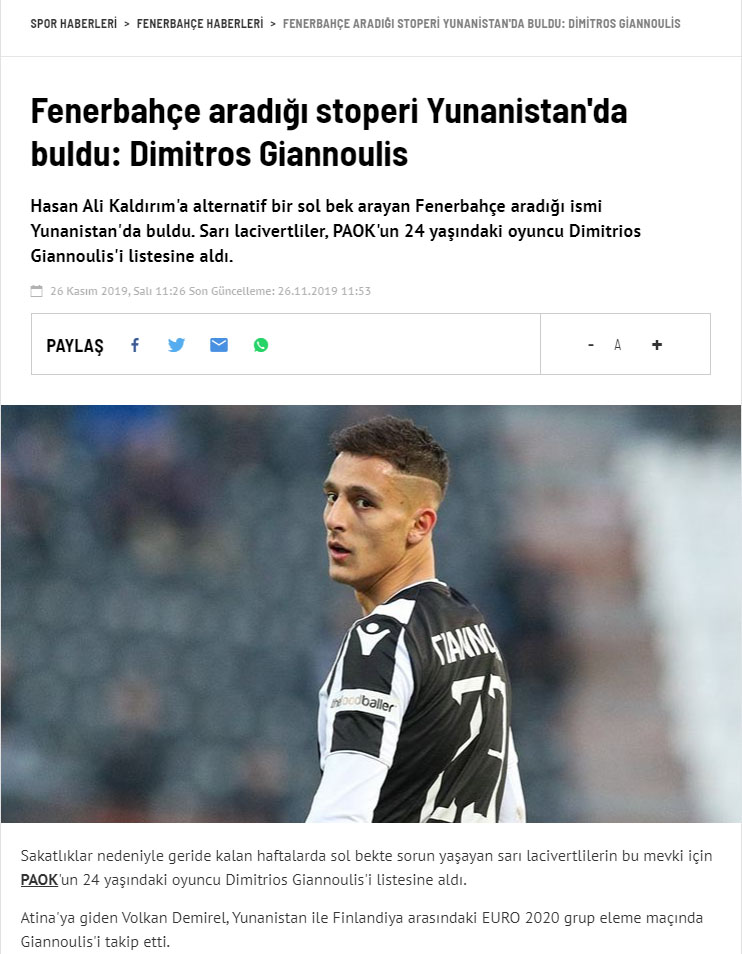
Task: Click the calendar icon beside the date
Action: [36, 291]
